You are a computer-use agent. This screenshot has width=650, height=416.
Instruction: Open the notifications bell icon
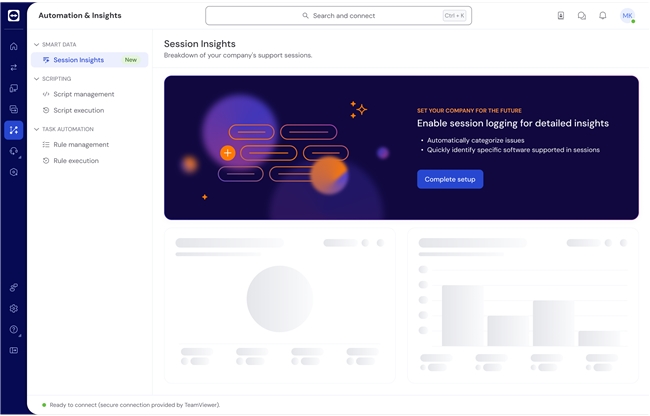603,16
